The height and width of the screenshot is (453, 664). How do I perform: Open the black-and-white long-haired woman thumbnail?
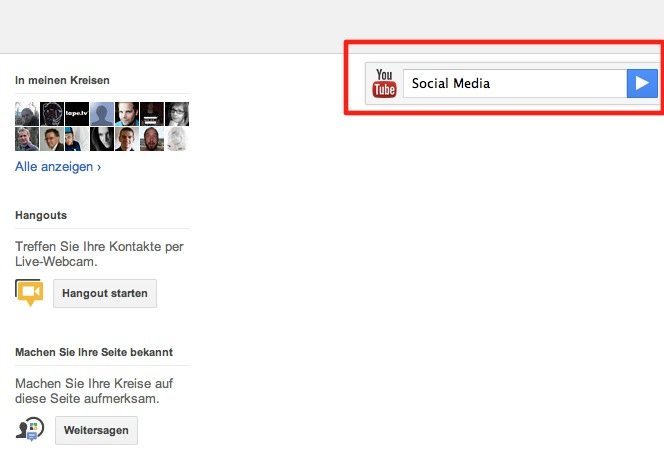(102, 139)
